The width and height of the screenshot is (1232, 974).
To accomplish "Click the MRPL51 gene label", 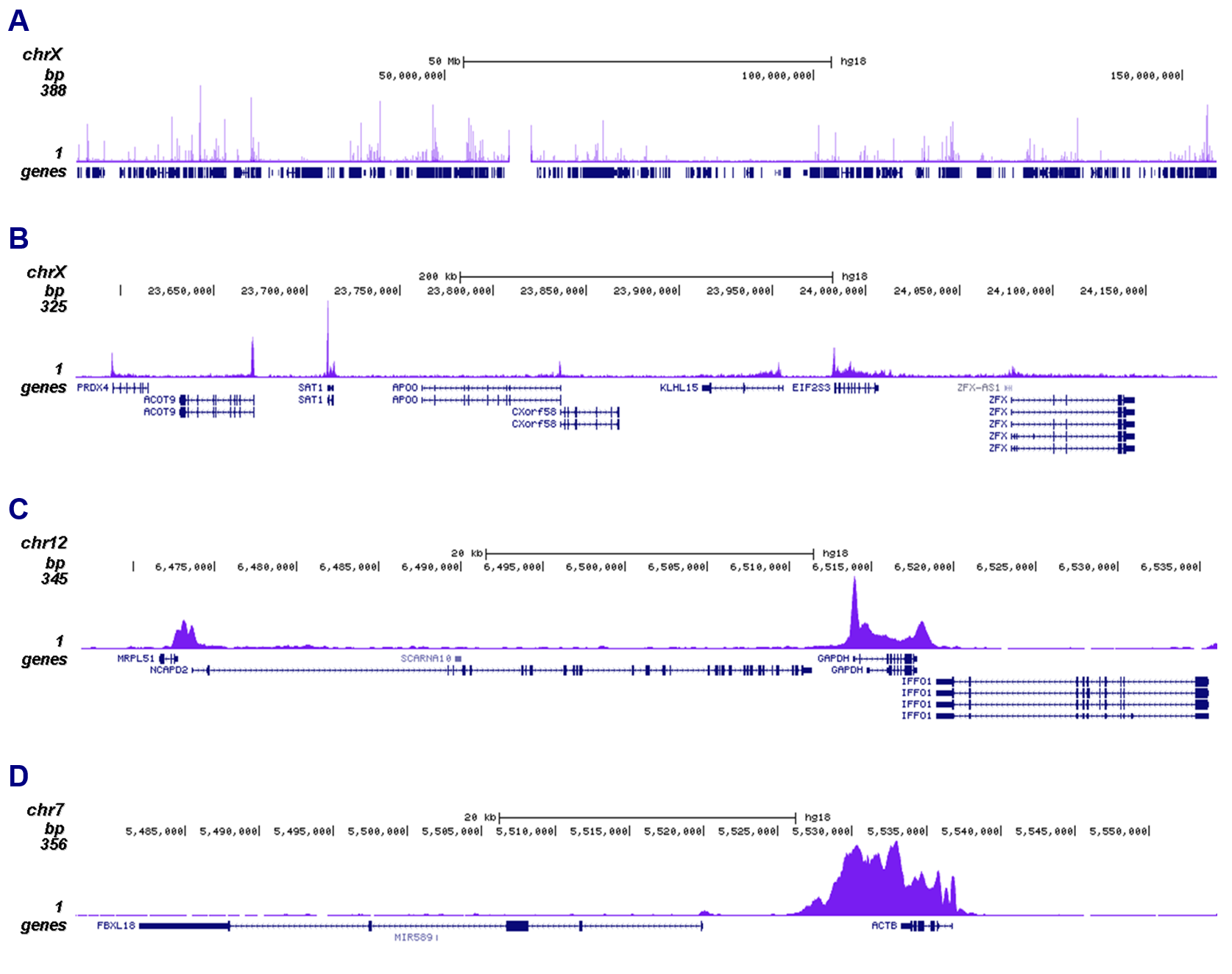I will [x=135, y=659].
